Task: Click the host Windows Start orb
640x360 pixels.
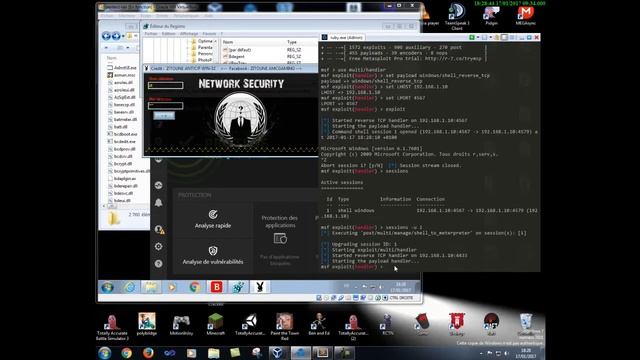Action: click(x=104, y=353)
